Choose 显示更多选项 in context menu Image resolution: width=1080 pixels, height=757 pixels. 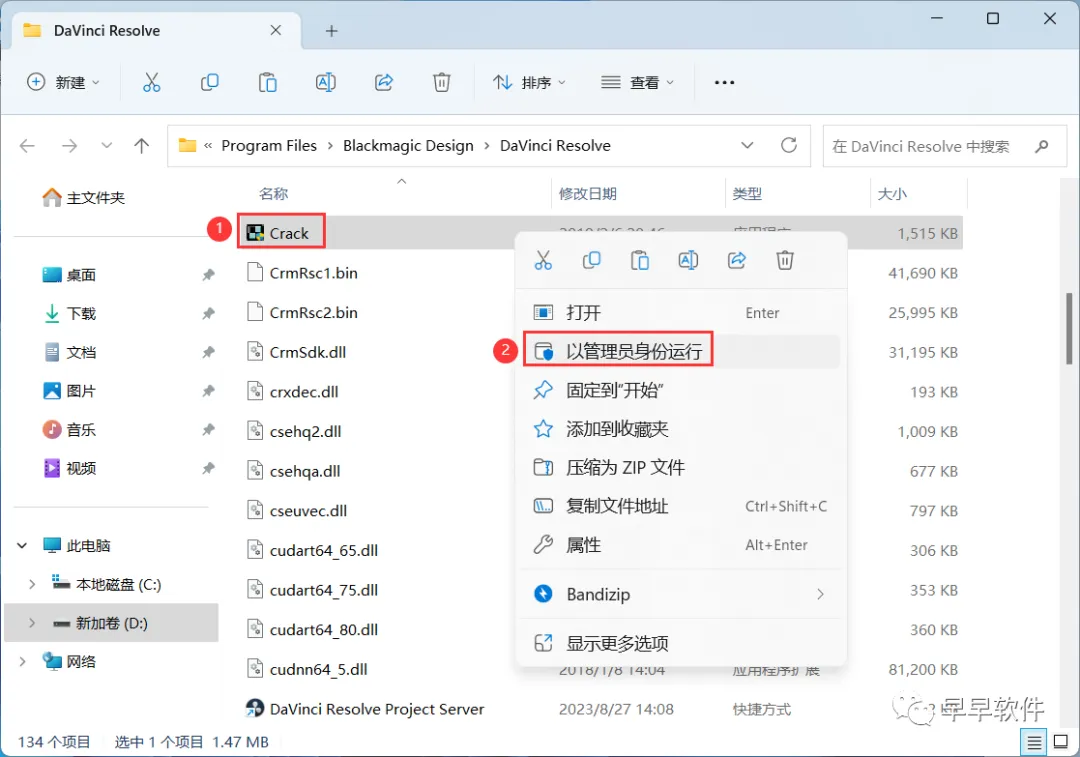tap(681, 643)
